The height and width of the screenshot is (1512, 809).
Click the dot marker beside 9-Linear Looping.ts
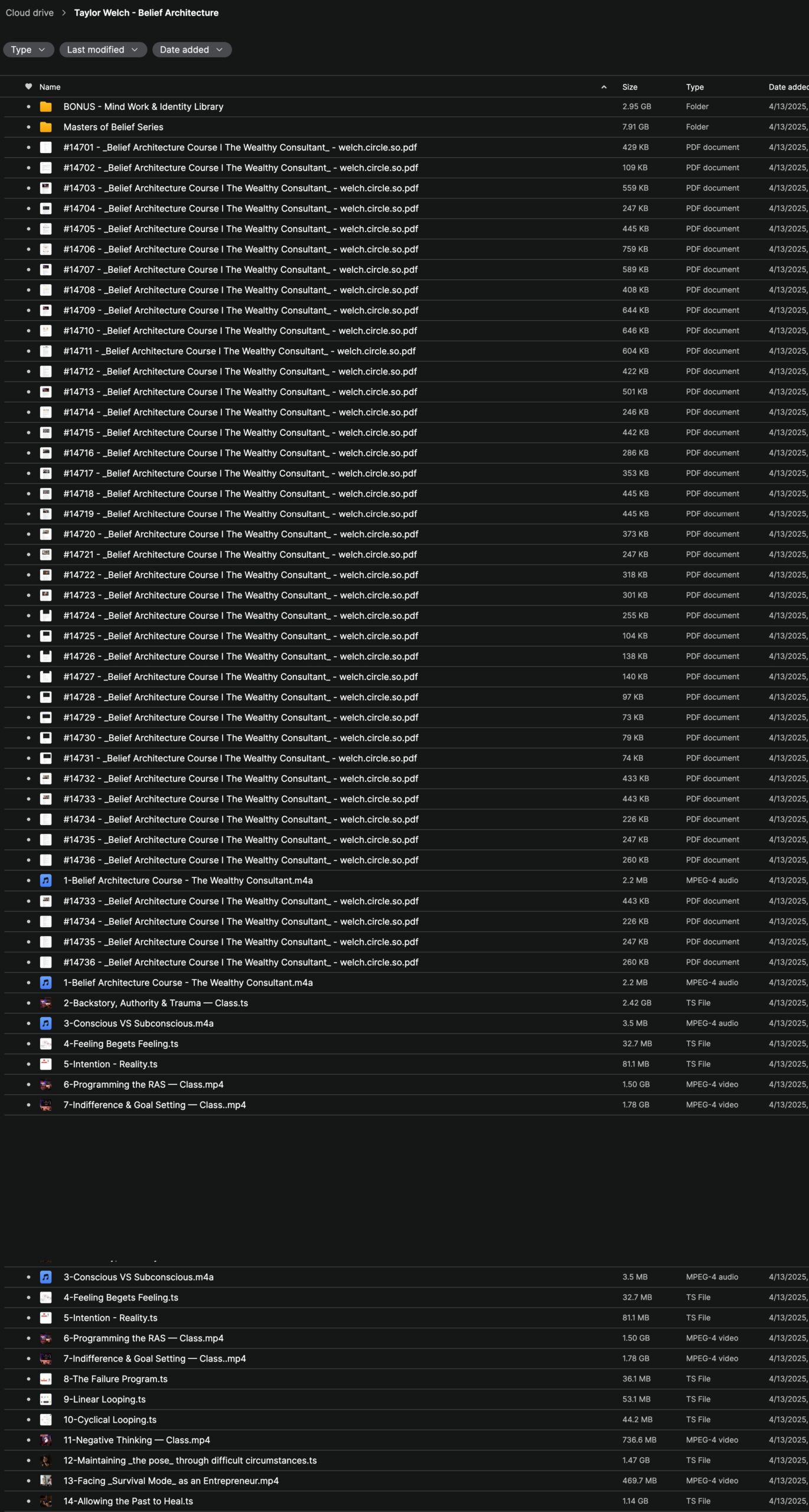click(x=28, y=1399)
